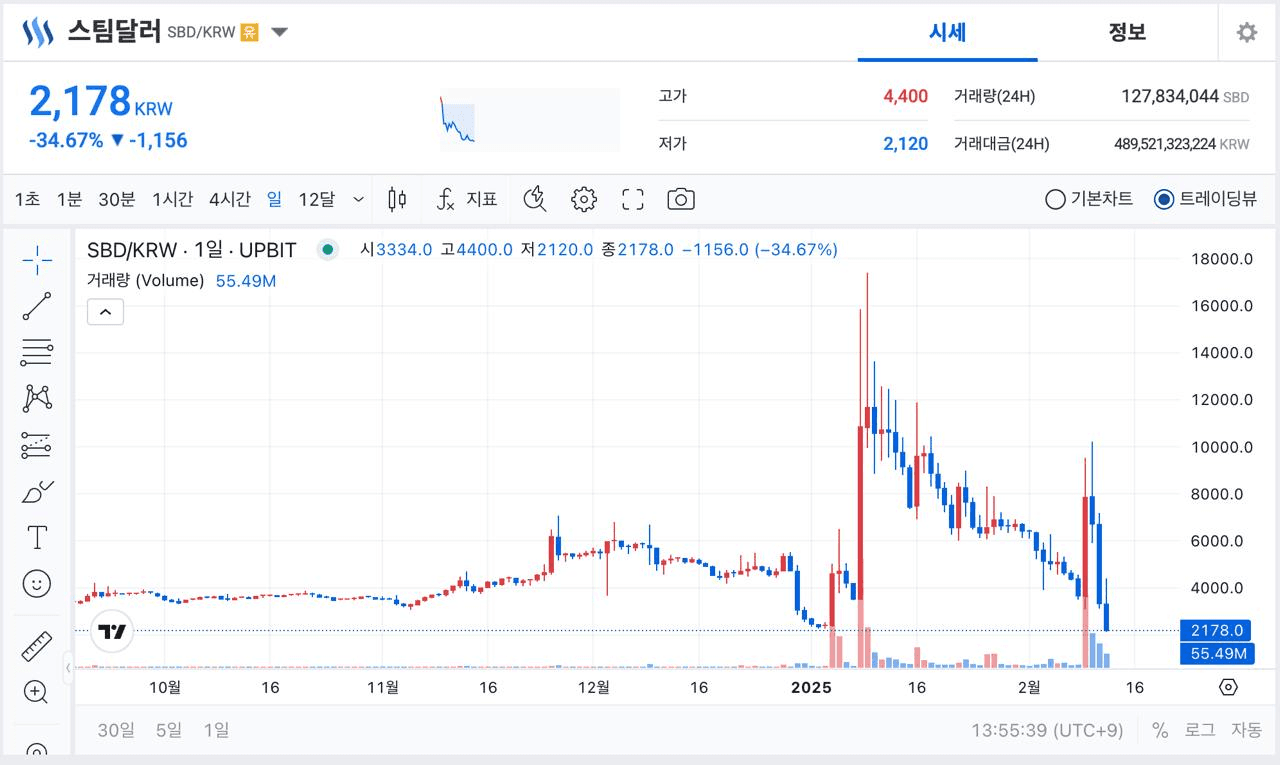Screen dimensions: 1280x765
Task: Click the quick search lightning magnifier icon
Action: 535,199
